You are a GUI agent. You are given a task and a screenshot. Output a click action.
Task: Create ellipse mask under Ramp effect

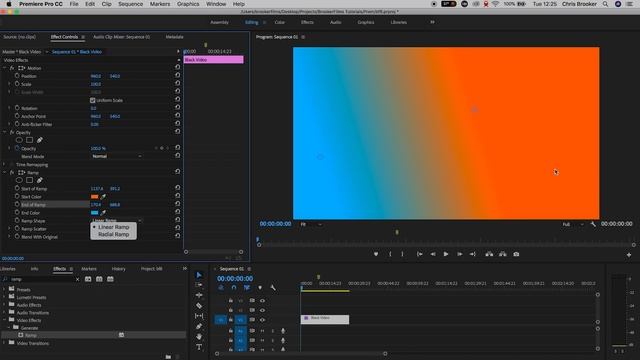19,180
